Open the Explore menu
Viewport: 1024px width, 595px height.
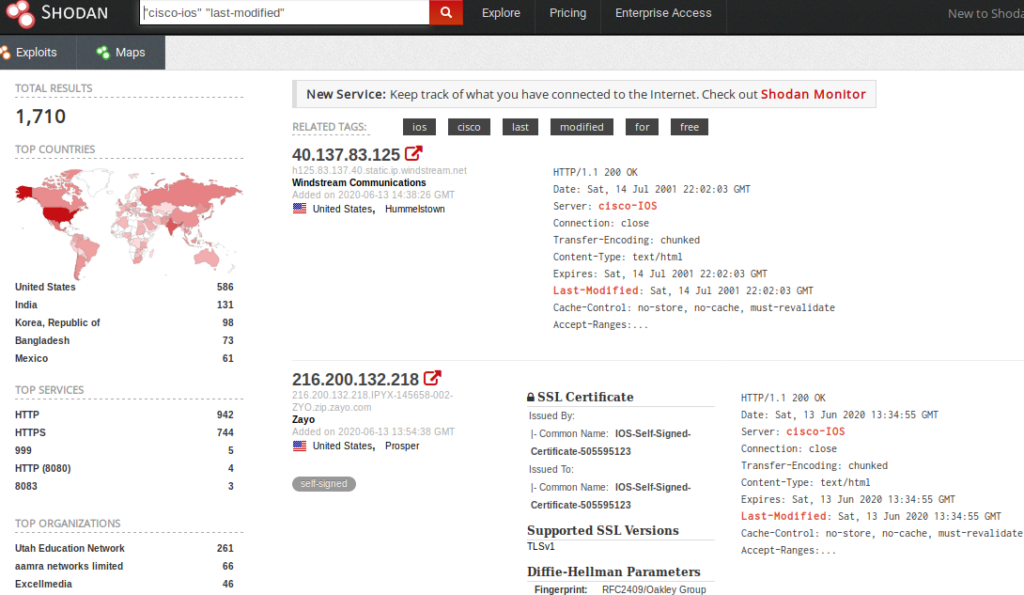coord(501,13)
